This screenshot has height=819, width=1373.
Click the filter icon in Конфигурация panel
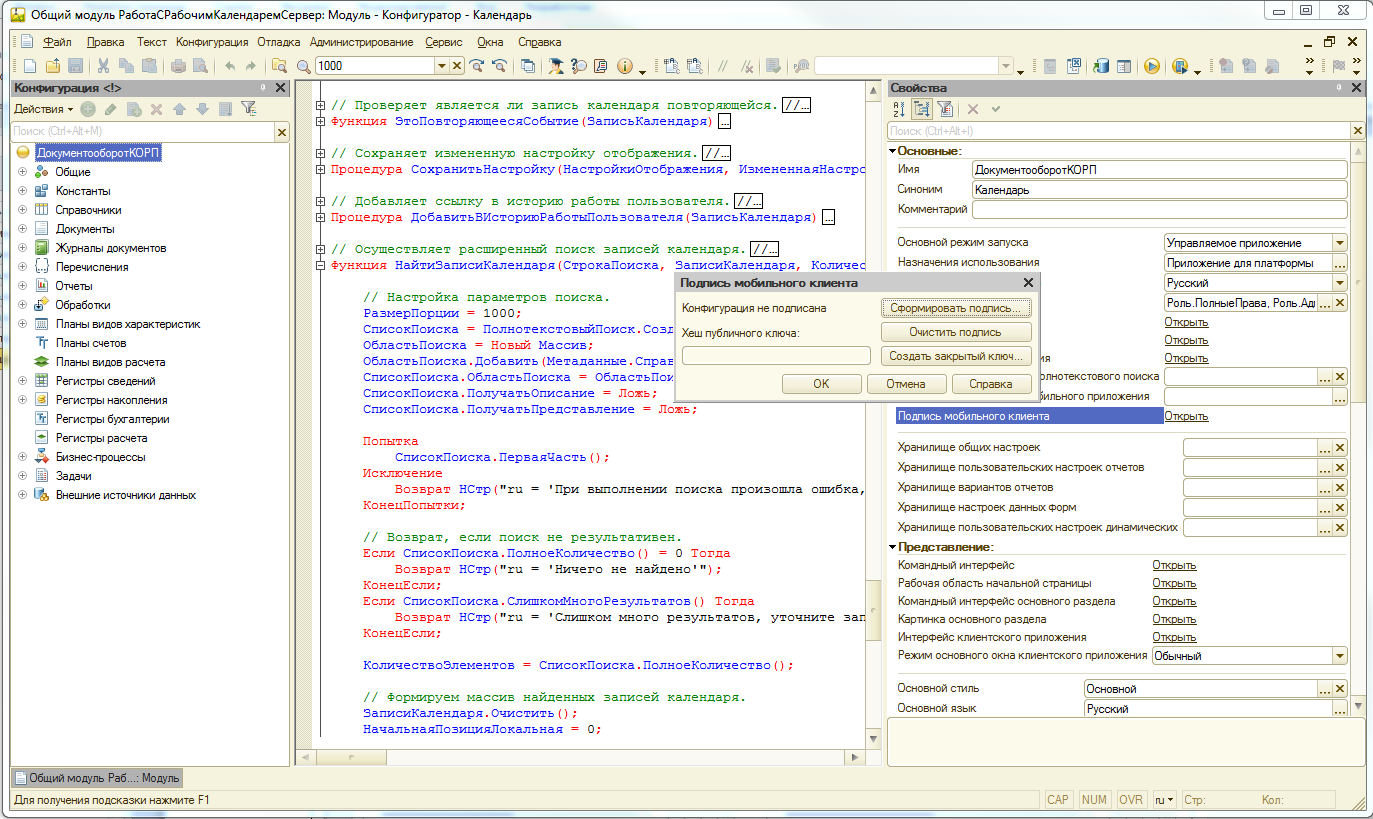pyautogui.click(x=249, y=109)
